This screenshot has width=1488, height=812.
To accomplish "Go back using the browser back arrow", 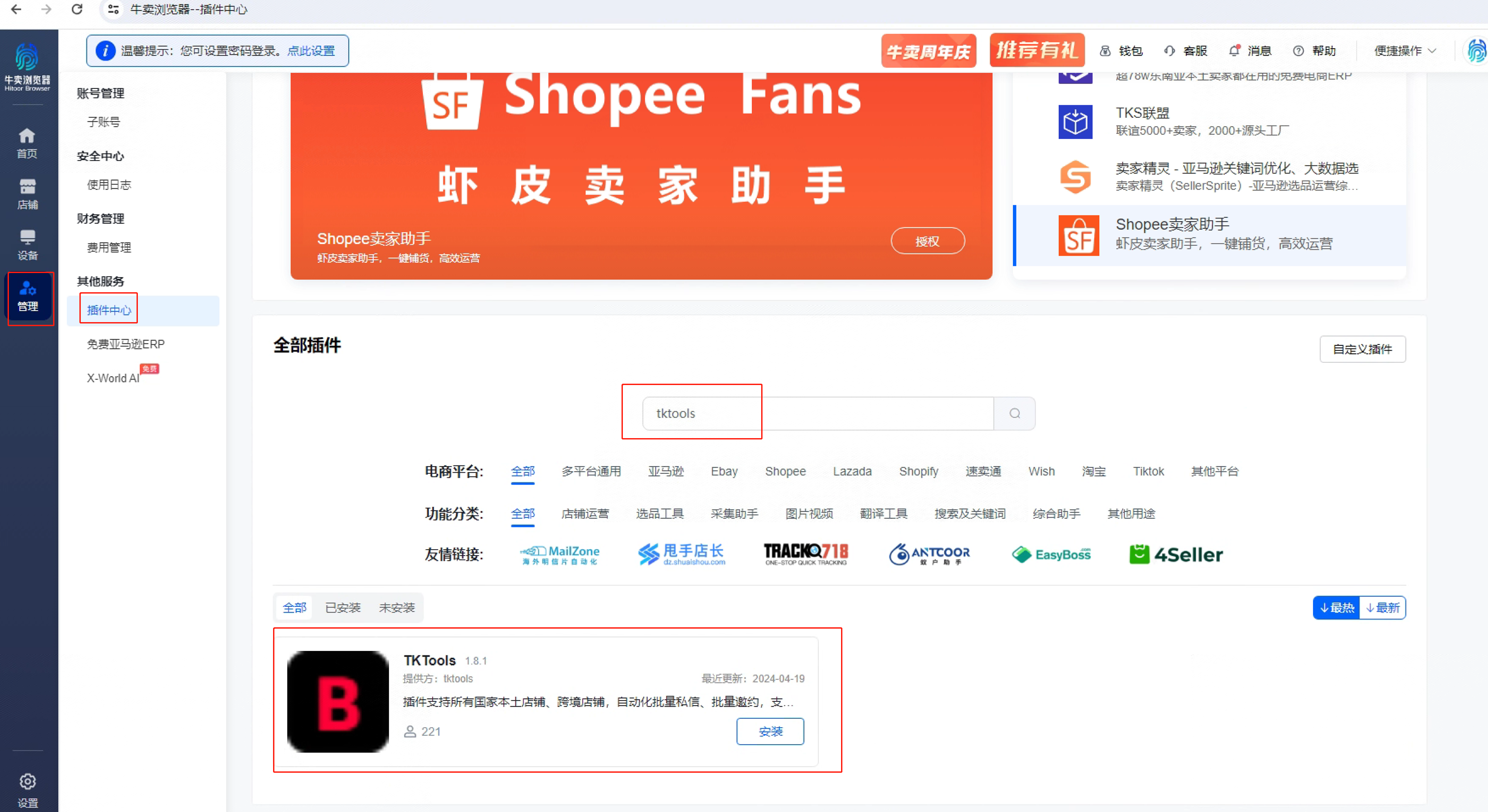I will 16,9.
